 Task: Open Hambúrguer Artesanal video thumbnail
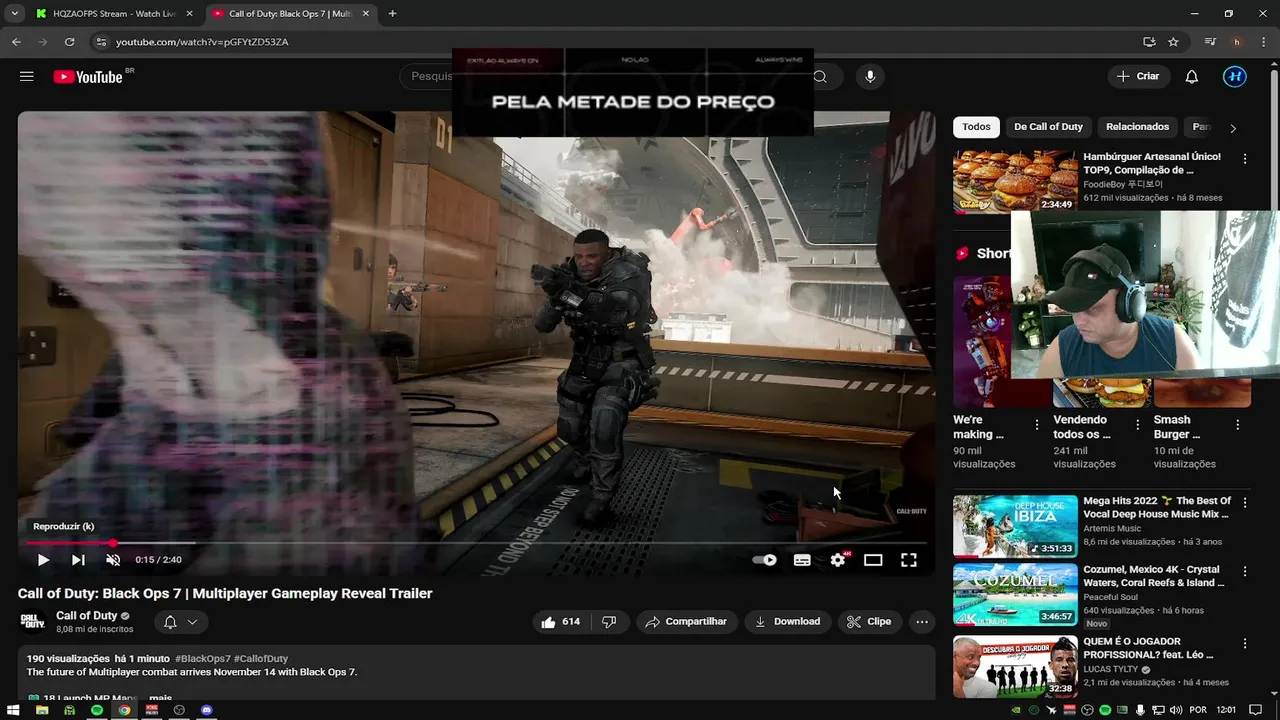1015,181
